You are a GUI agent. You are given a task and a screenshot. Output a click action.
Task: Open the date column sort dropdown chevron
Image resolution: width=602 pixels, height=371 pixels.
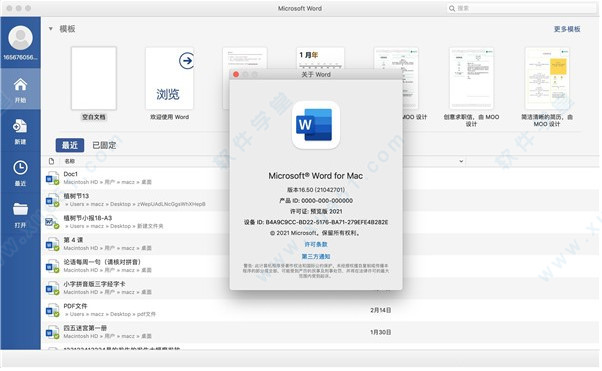point(461,161)
